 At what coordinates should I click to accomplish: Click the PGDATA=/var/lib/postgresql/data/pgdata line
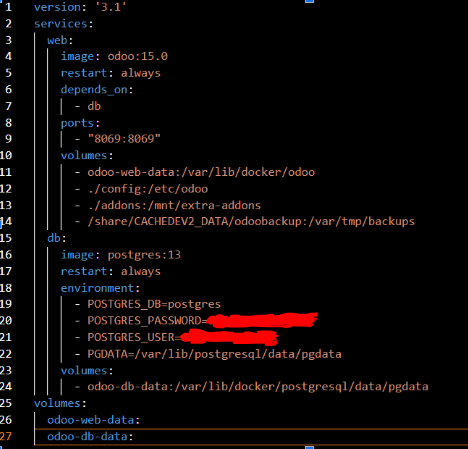pos(214,354)
